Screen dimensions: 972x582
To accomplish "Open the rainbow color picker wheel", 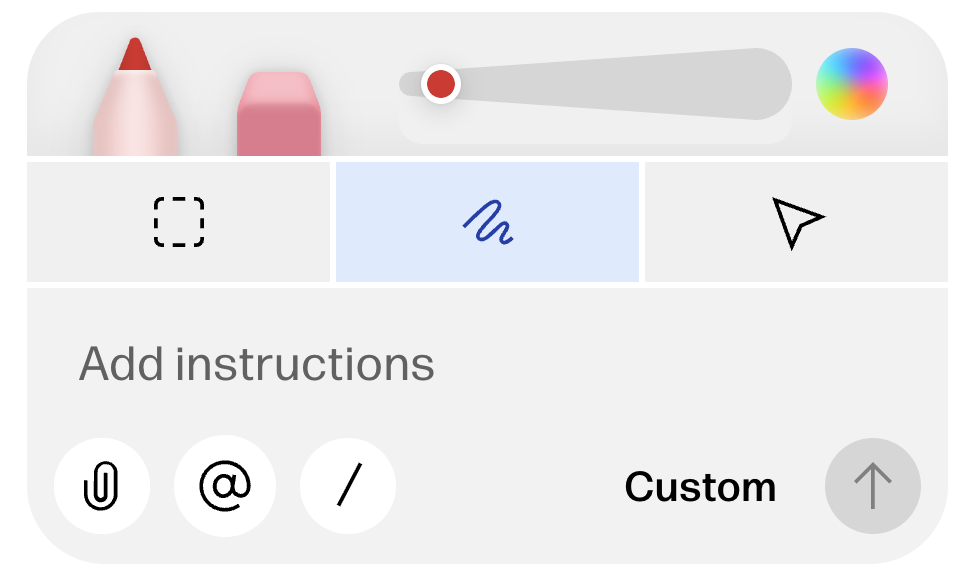I will pos(852,84).
